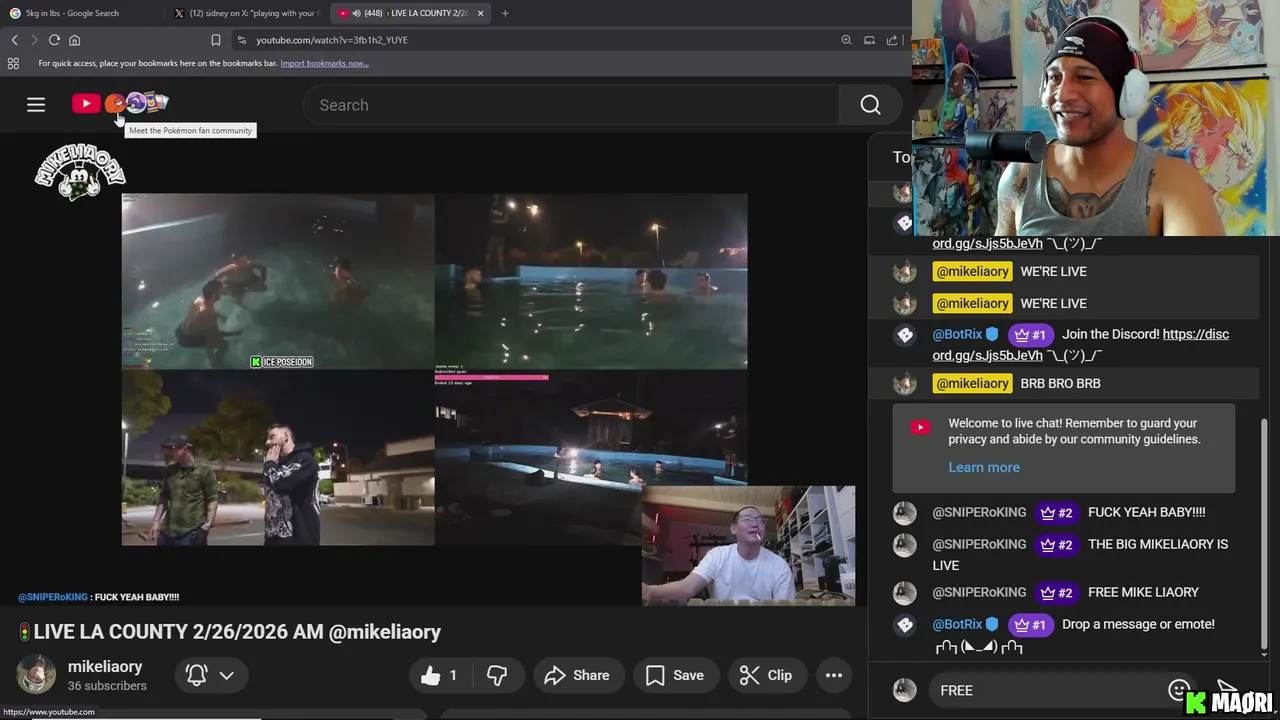Viewport: 1280px width, 720px height.
Task: Click the #2 crown badge by THE BIG MIKELIAORY
Action: [1057, 545]
